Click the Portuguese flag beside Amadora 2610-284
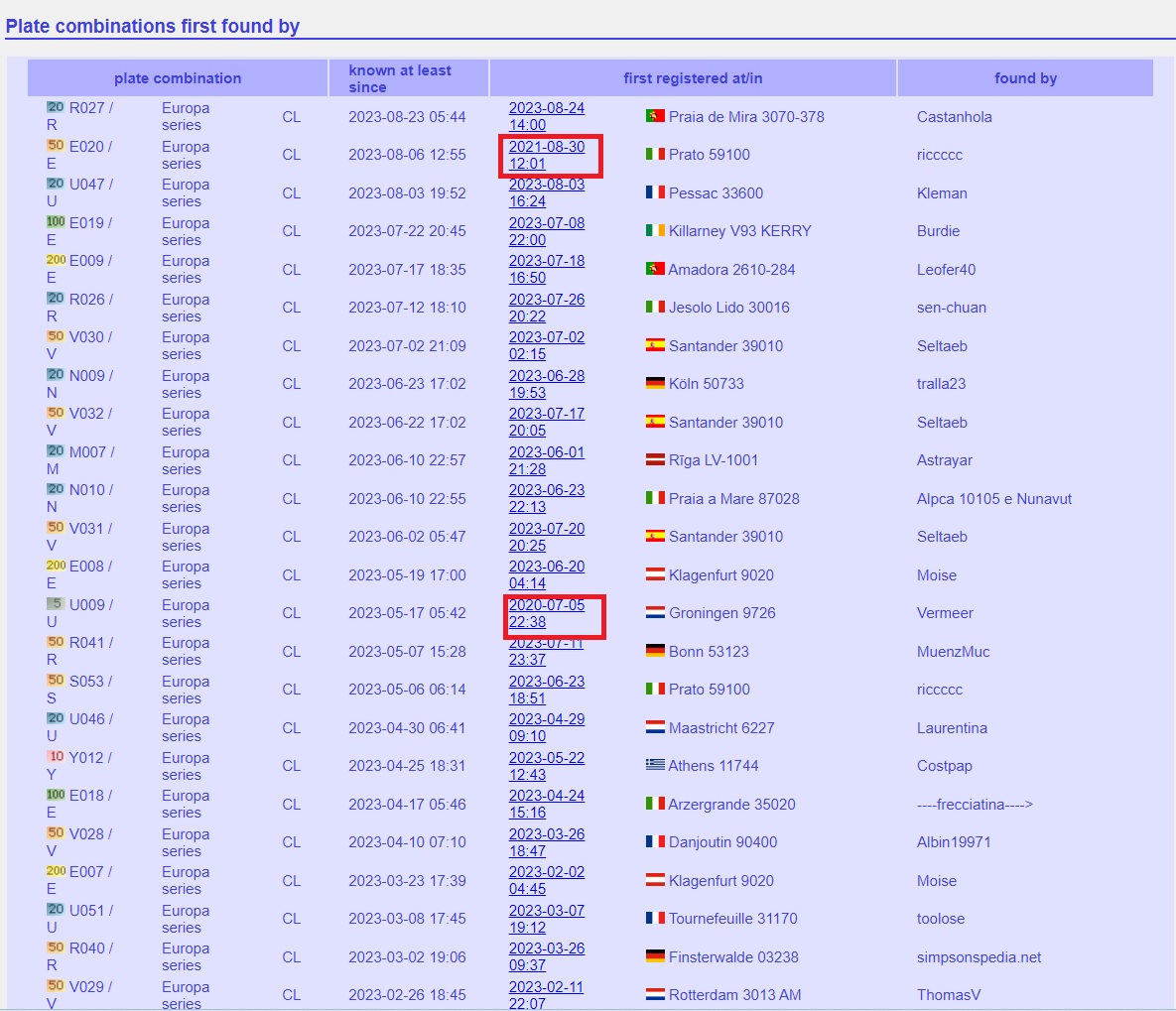 (x=655, y=269)
